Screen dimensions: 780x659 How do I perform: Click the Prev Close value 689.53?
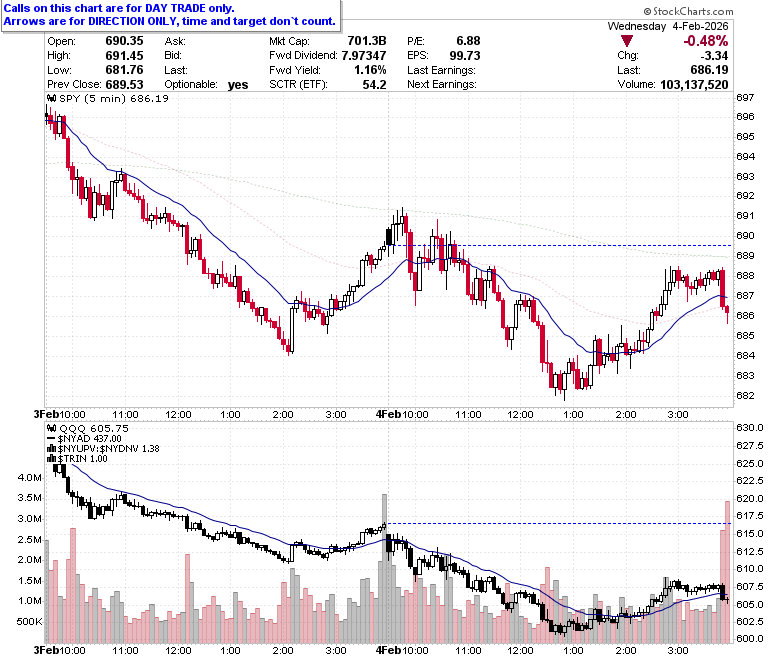[x=124, y=85]
